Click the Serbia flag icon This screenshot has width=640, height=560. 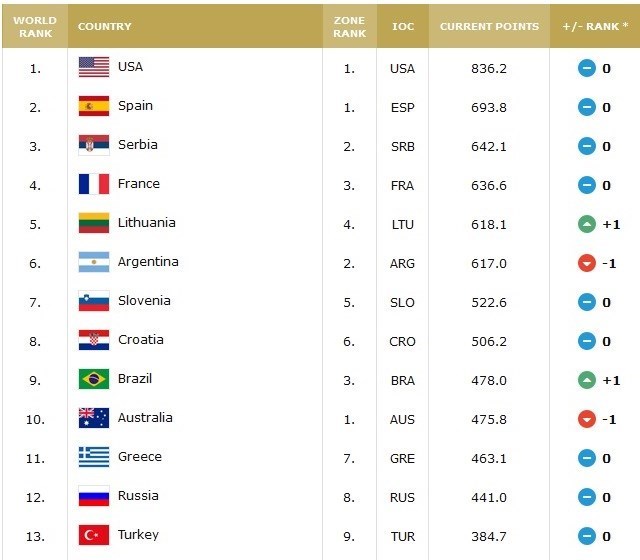pos(94,145)
